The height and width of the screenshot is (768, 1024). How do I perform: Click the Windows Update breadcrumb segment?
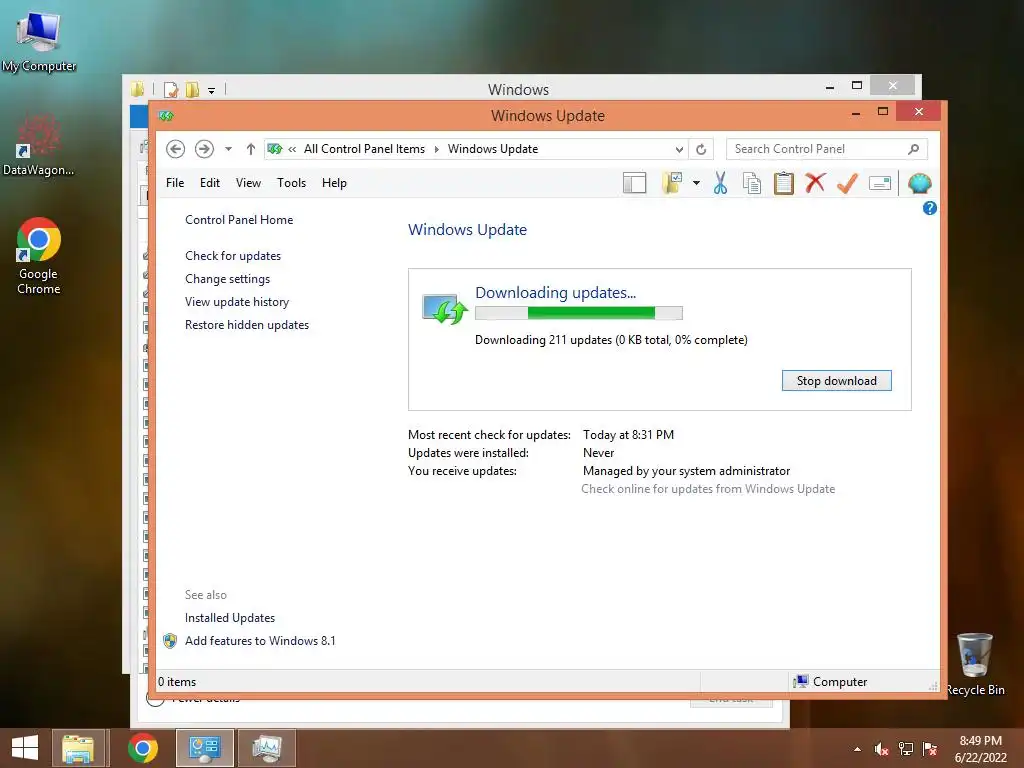coord(493,149)
